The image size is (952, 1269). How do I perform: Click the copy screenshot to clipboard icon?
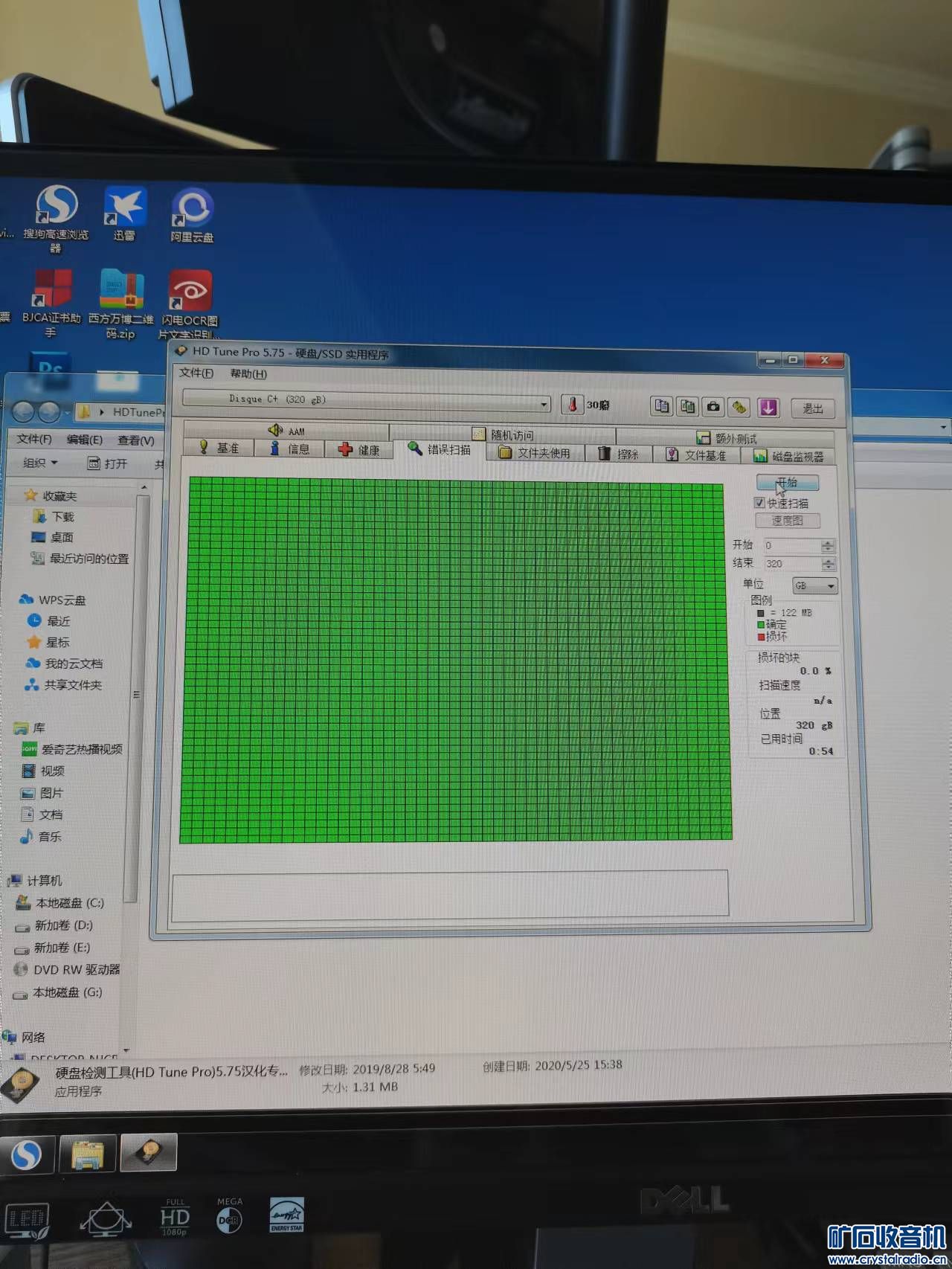688,406
